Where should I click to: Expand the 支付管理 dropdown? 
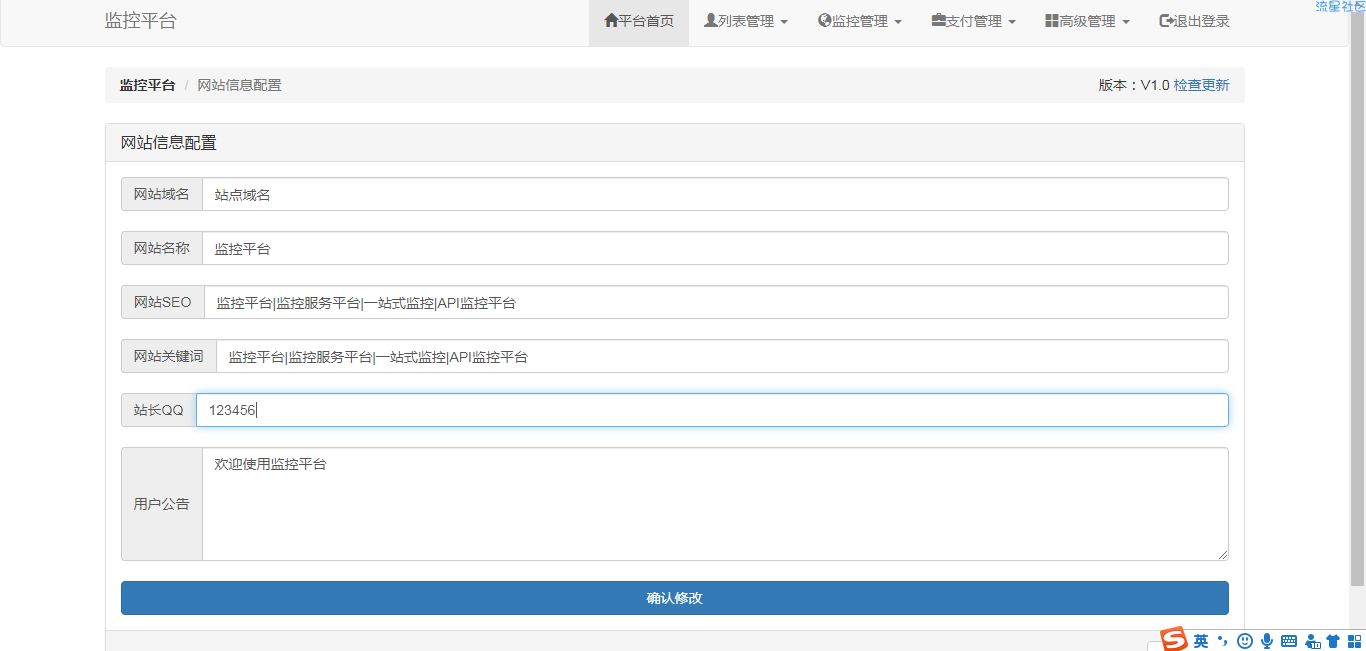[x=973, y=21]
